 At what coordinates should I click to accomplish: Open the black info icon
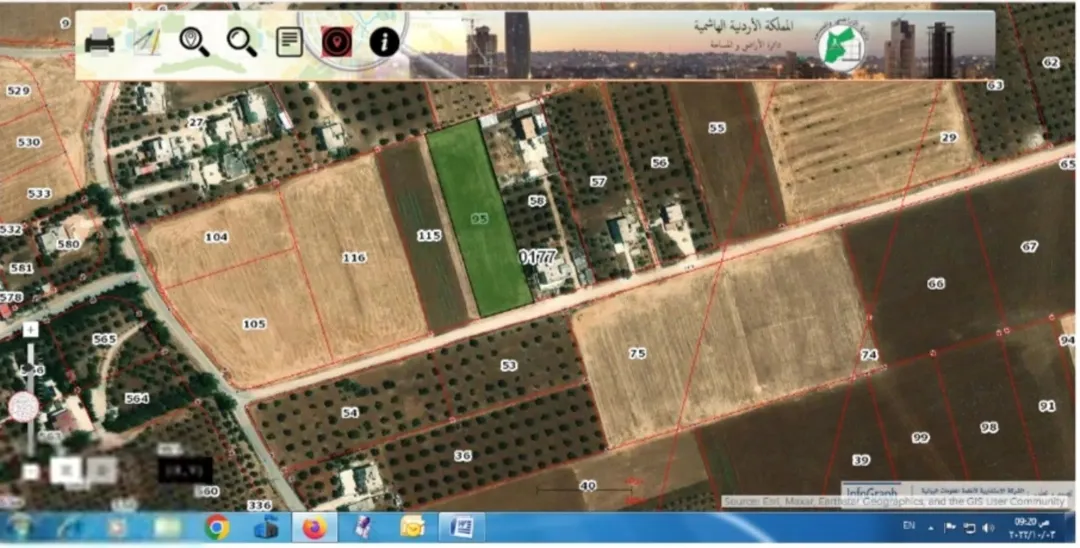384,42
